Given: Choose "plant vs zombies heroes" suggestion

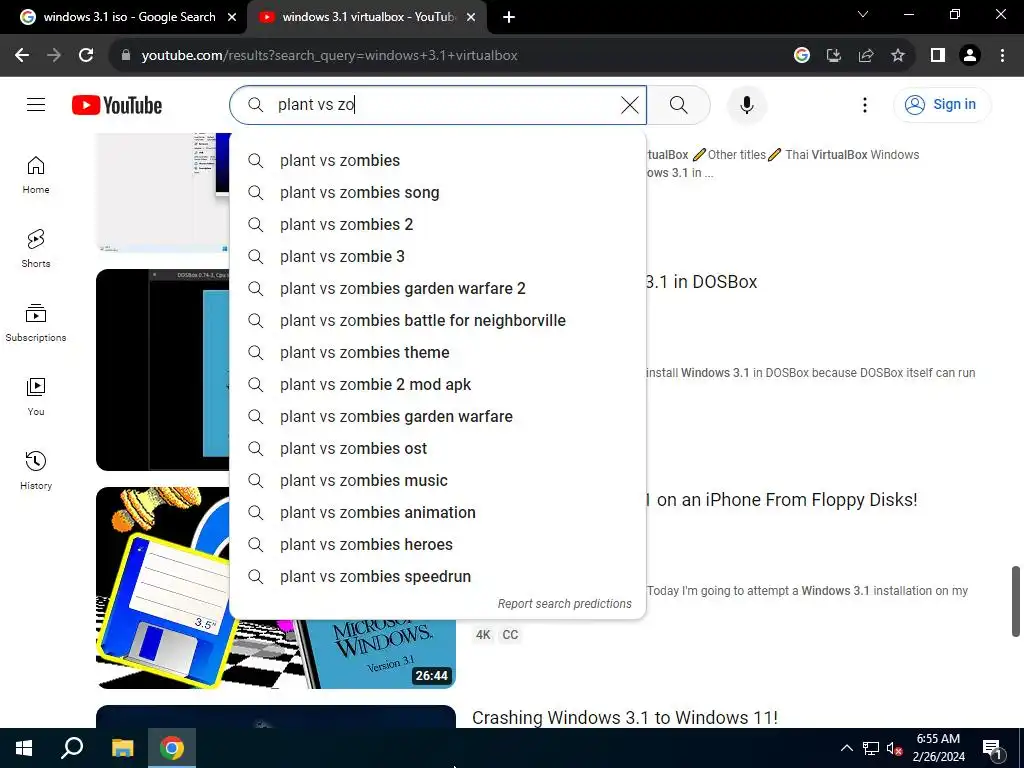Looking at the screenshot, I should pyautogui.click(x=438, y=545).
